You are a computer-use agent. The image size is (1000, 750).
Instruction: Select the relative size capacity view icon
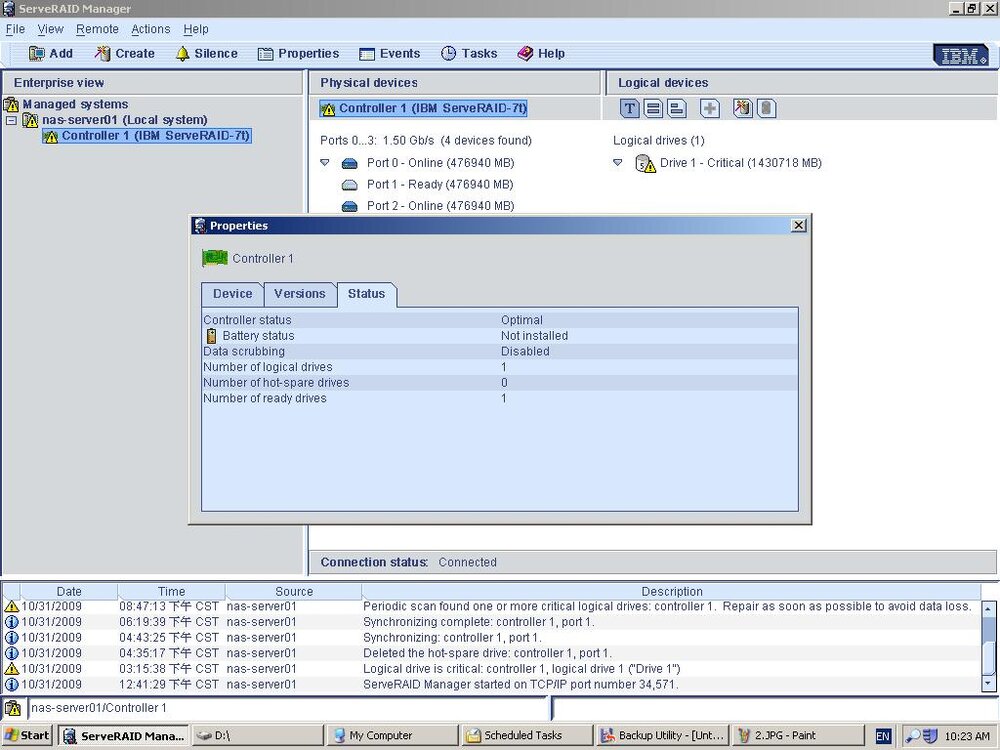[x=677, y=108]
